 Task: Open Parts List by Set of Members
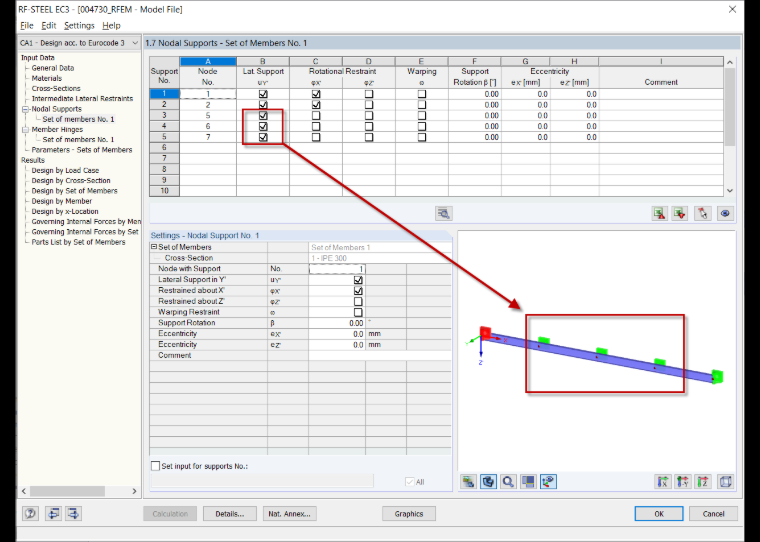78,242
